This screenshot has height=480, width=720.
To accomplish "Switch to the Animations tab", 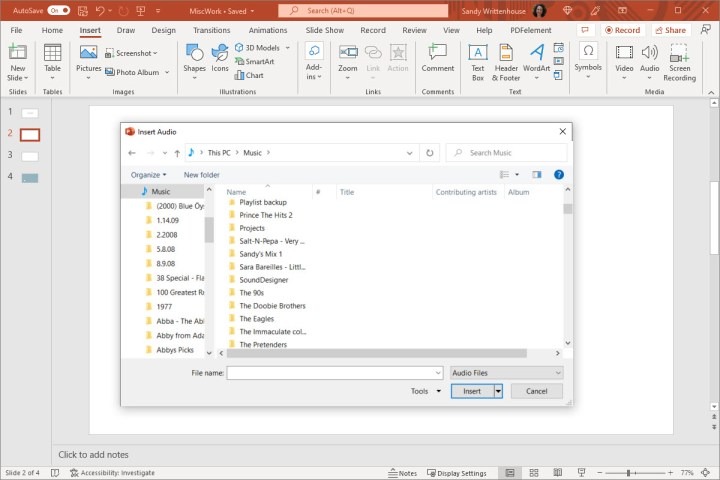I will click(x=268, y=30).
